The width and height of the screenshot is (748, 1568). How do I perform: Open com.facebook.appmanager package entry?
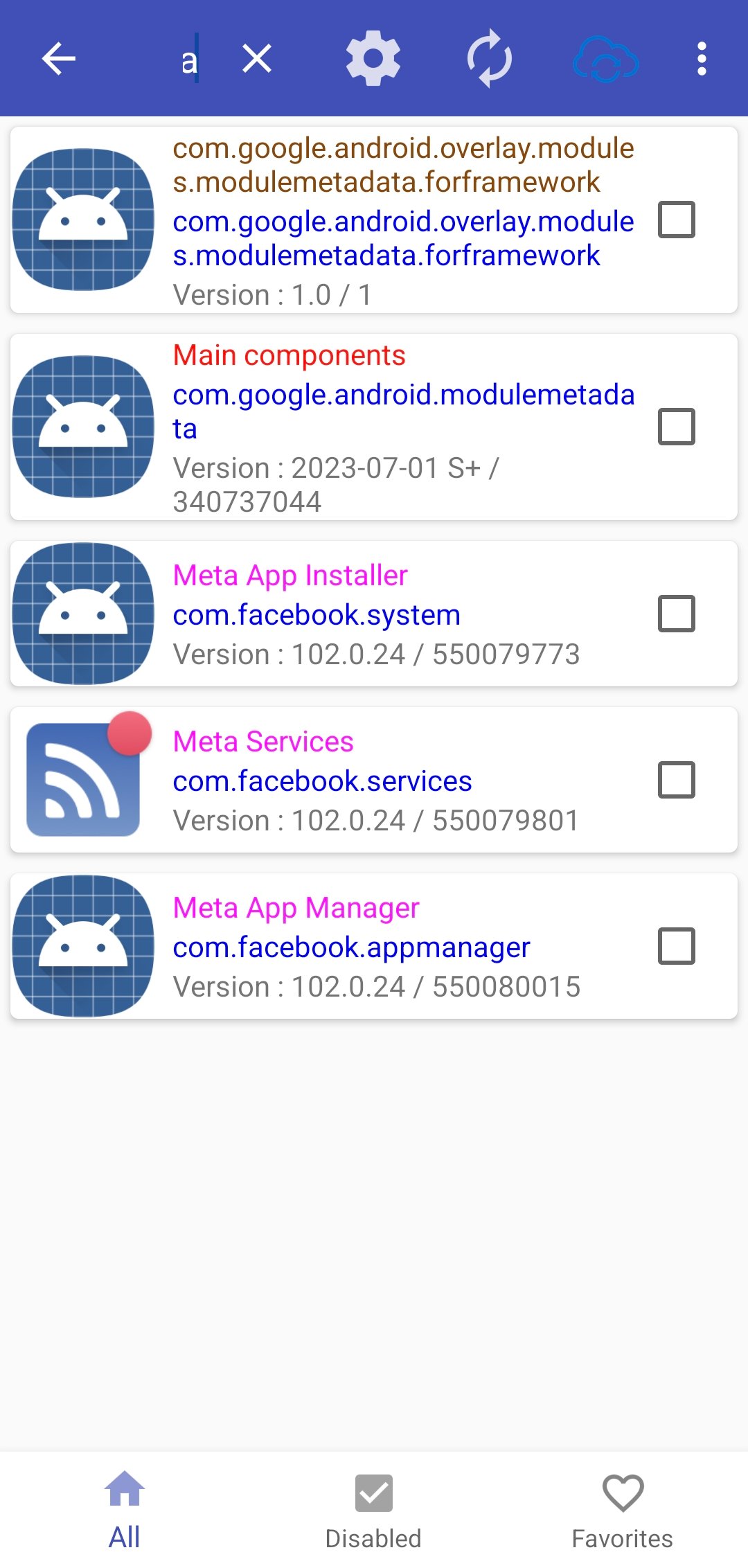[x=351, y=947]
